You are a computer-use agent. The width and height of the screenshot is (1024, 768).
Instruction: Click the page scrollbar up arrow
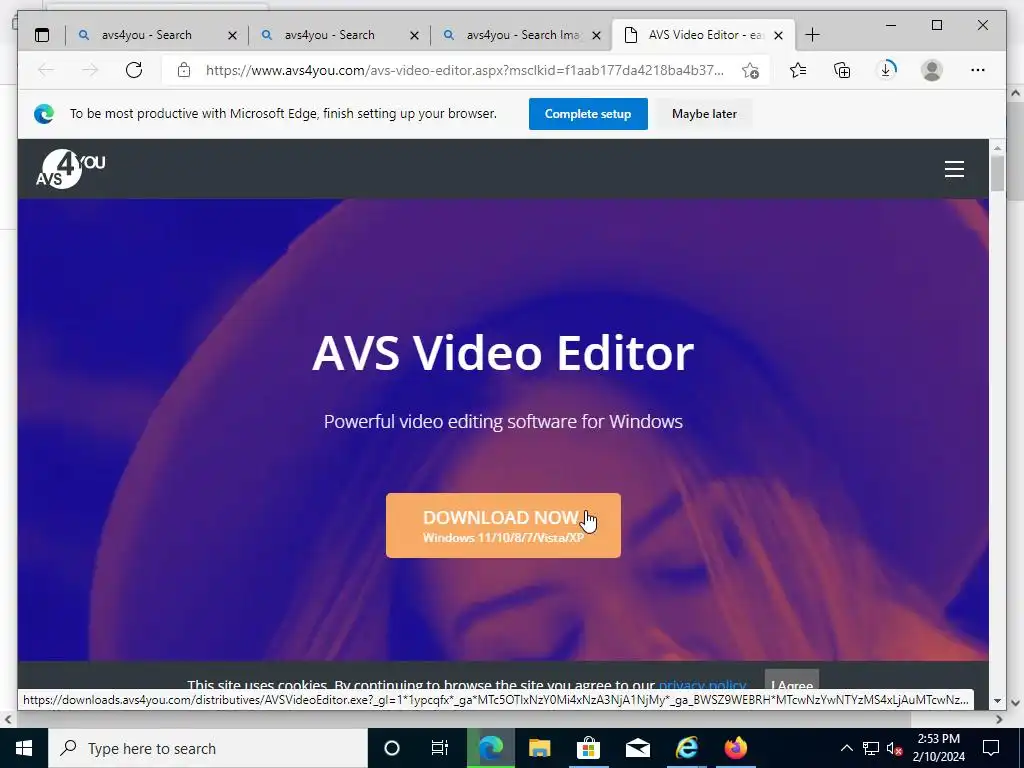997,148
